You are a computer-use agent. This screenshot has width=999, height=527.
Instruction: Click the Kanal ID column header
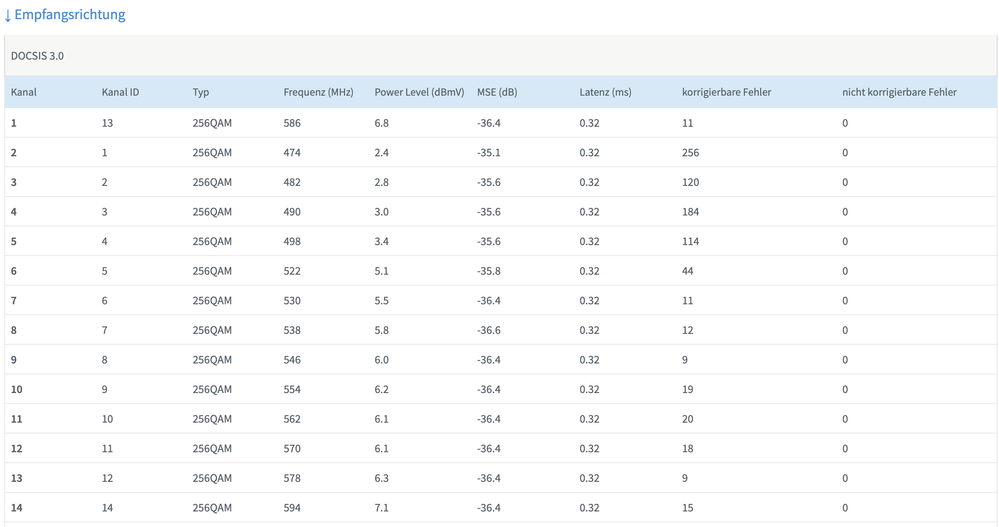[120, 92]
